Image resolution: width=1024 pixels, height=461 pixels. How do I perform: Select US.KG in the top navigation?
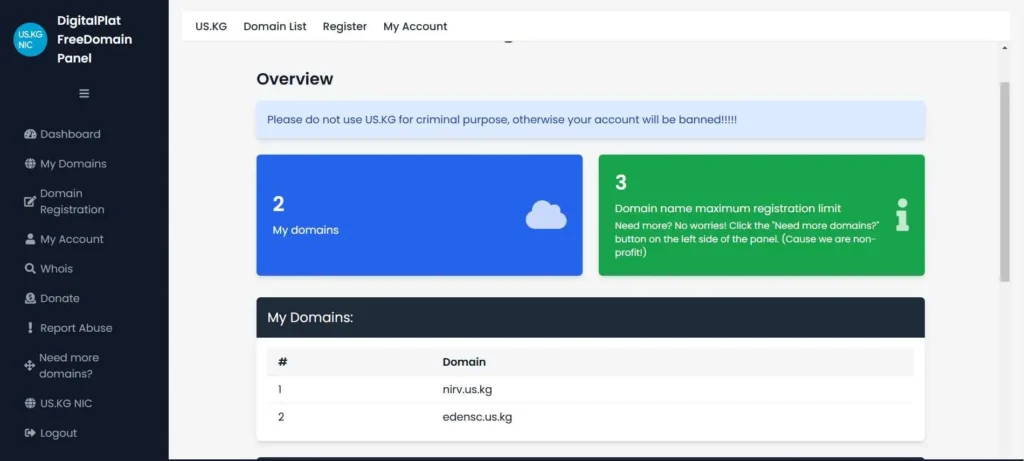click(x=211, y=26)
